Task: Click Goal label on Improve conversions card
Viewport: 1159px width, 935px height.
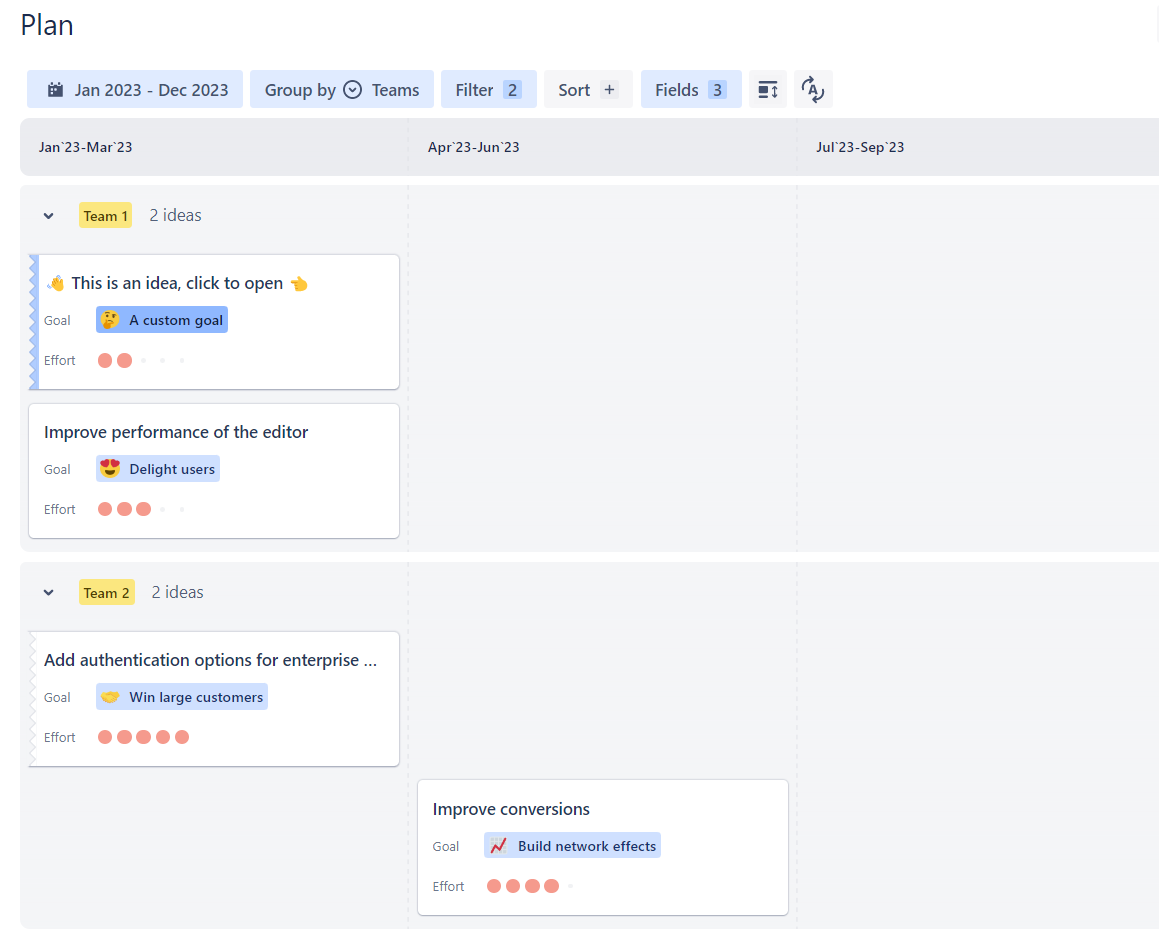Action: pos(446,846)
